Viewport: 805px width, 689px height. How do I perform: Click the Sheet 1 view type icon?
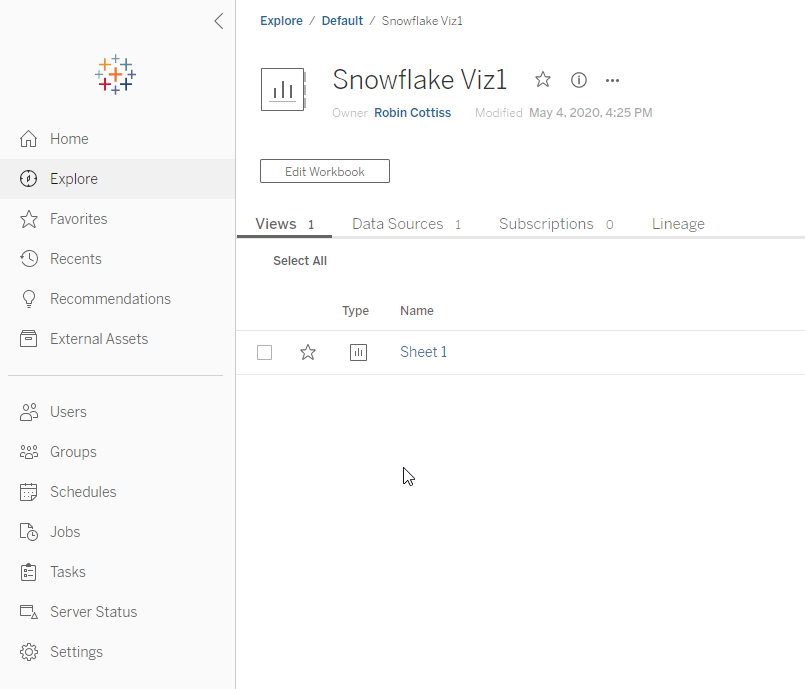coord(358,353)
